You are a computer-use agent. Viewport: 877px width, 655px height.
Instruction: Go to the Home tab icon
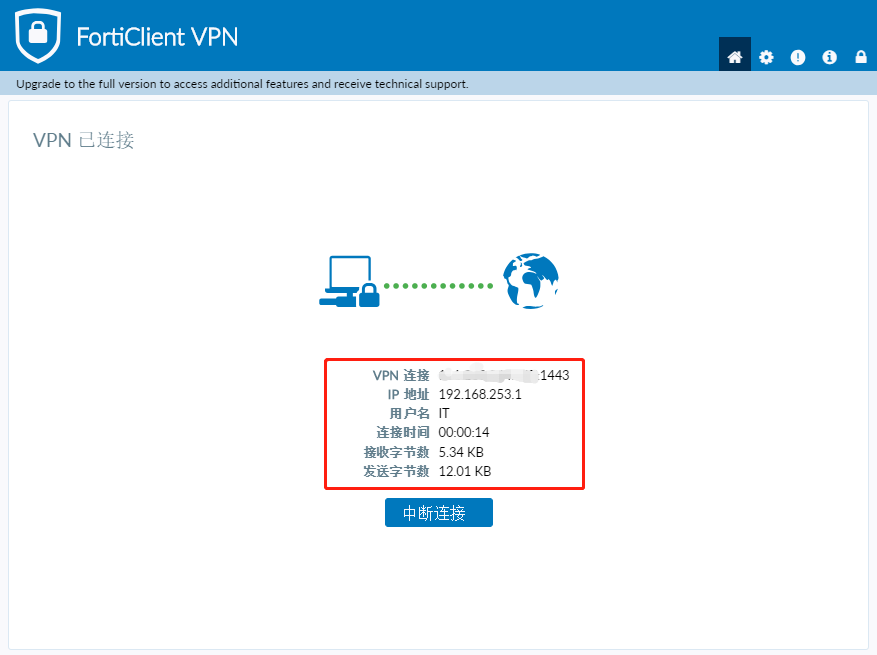(734, 56)
